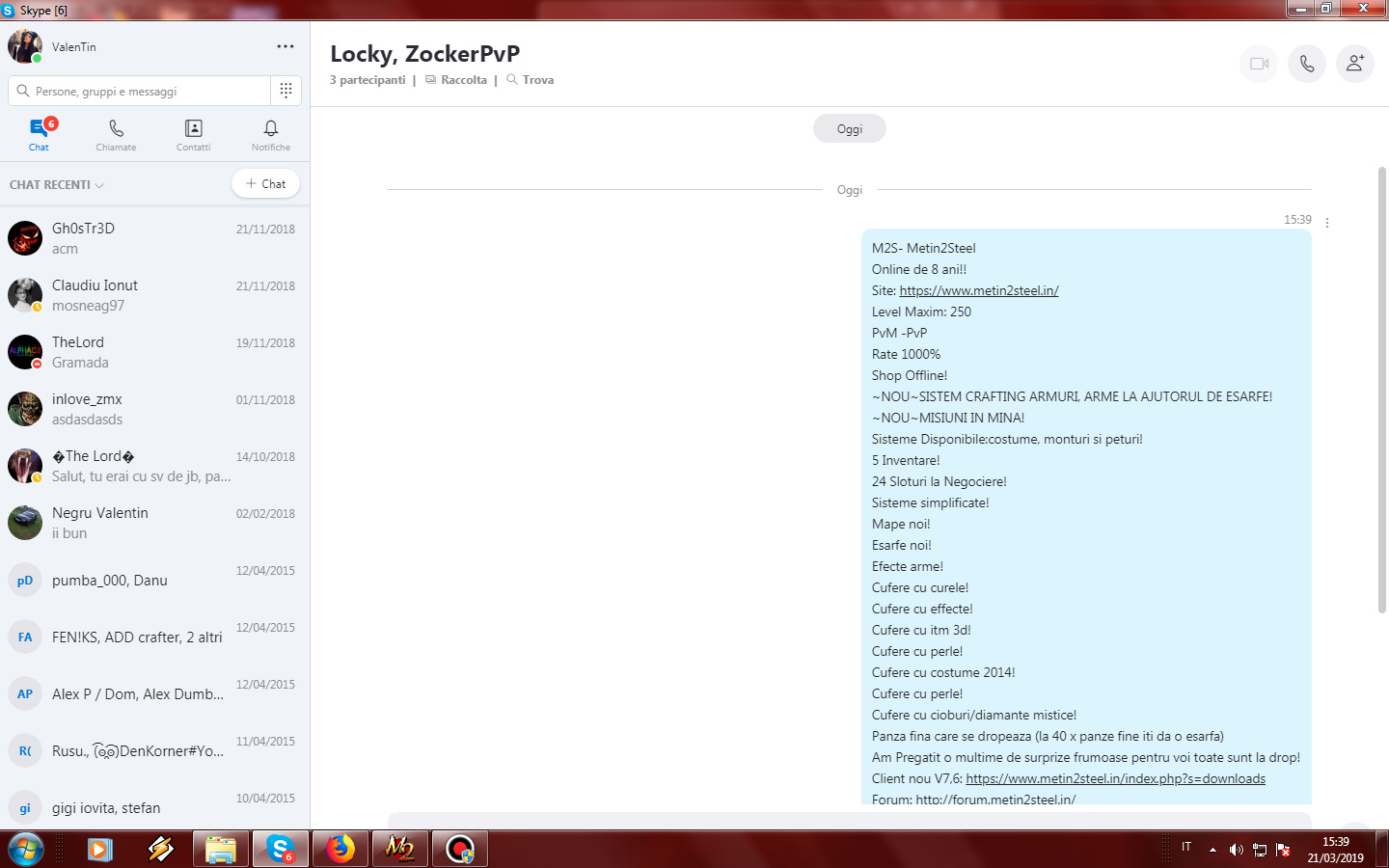Open the media player taskbar icon
Image resolution: width=1389 pixels, height=868 pixels.
(x=100, y=850)
